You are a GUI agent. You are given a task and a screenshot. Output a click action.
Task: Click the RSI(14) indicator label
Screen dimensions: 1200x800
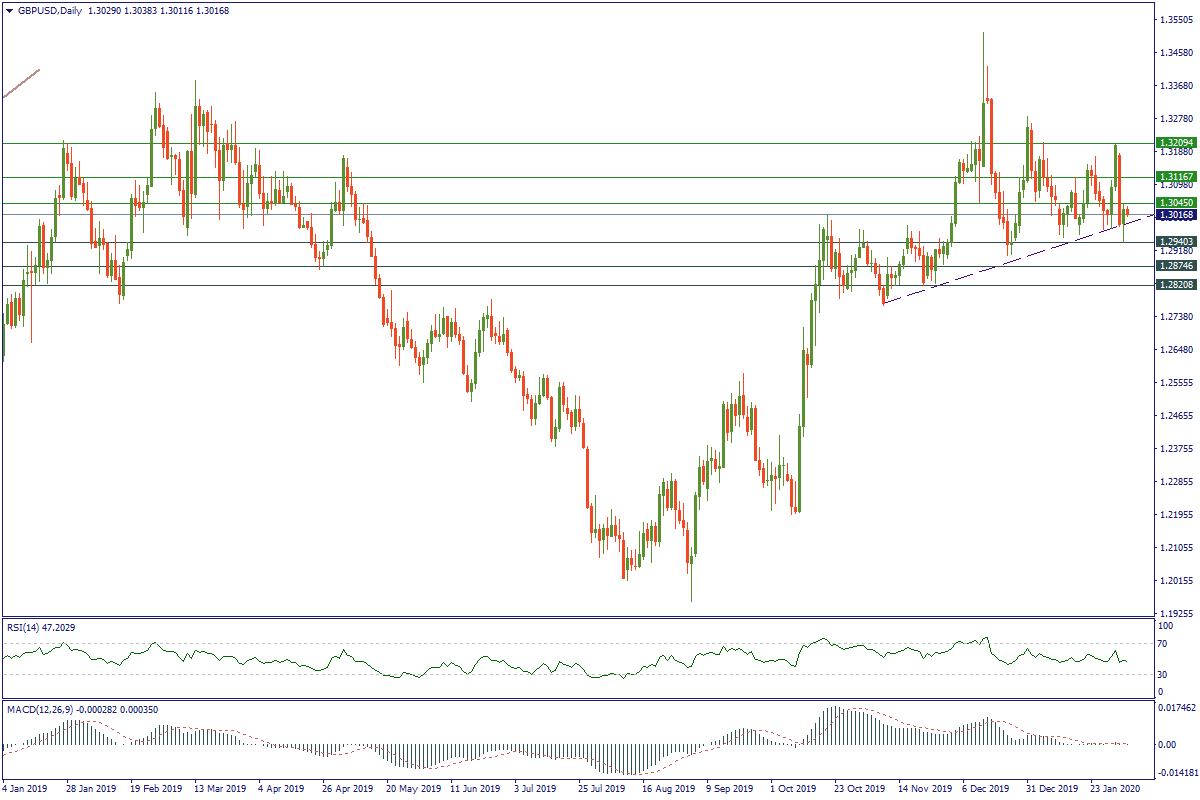click(x=40, y=627)
